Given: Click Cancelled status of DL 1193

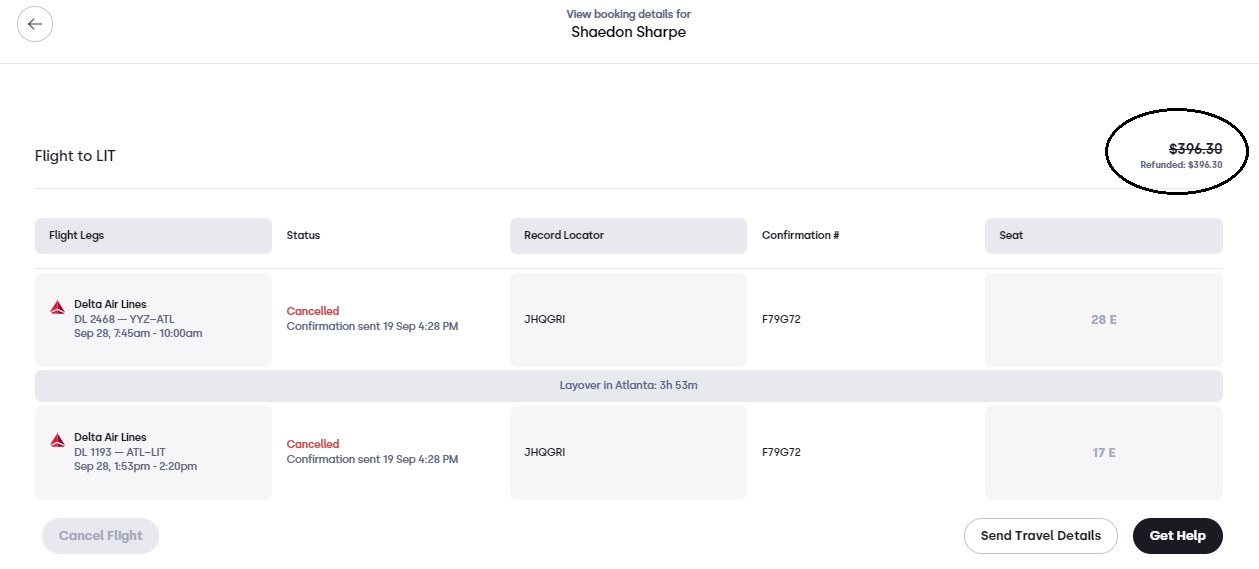Looking at the screenshot, I should (x=313, y=444).
